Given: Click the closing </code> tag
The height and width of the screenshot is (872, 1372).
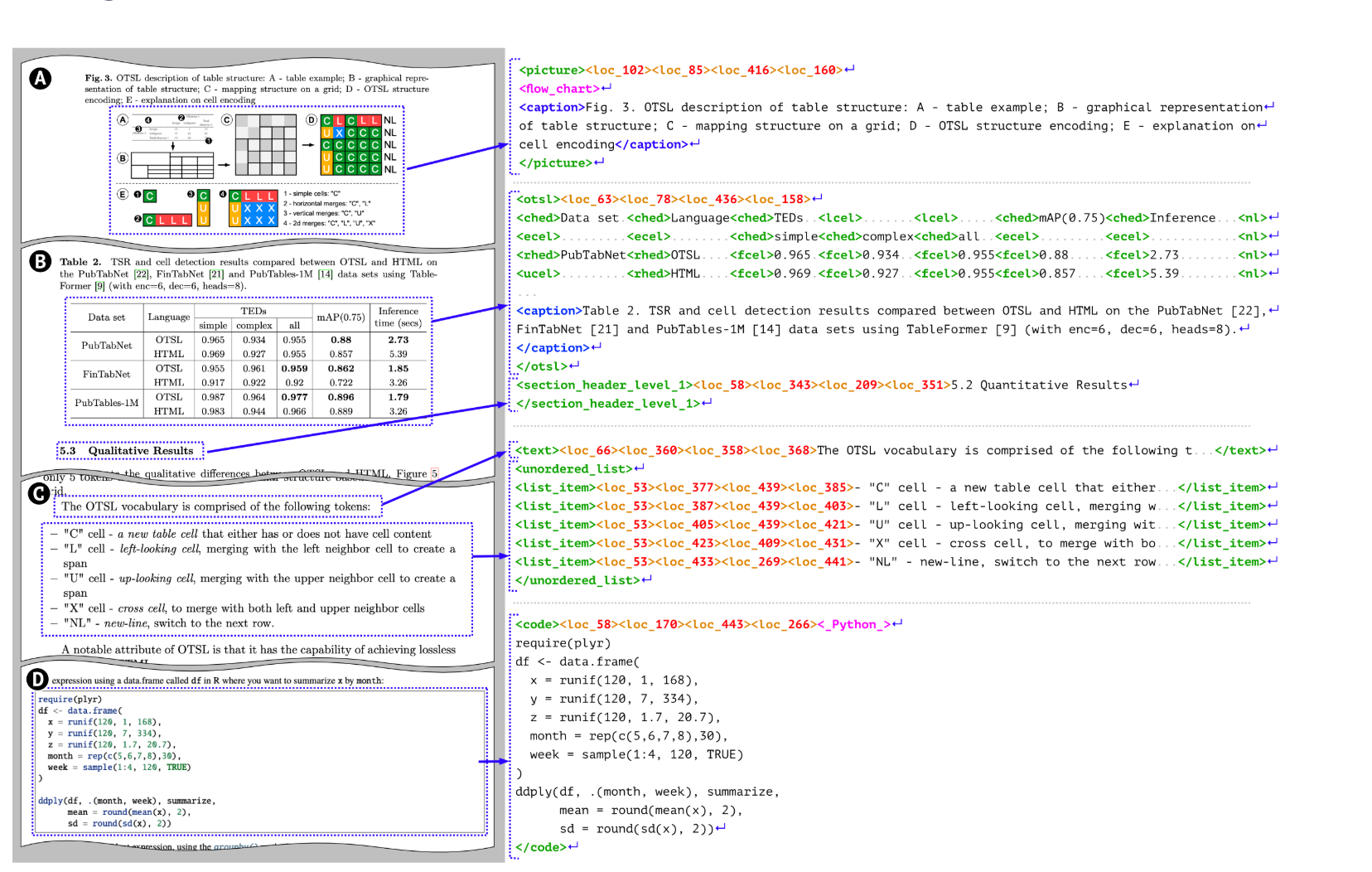Looking at the screenshot, I should pos(541,847).
